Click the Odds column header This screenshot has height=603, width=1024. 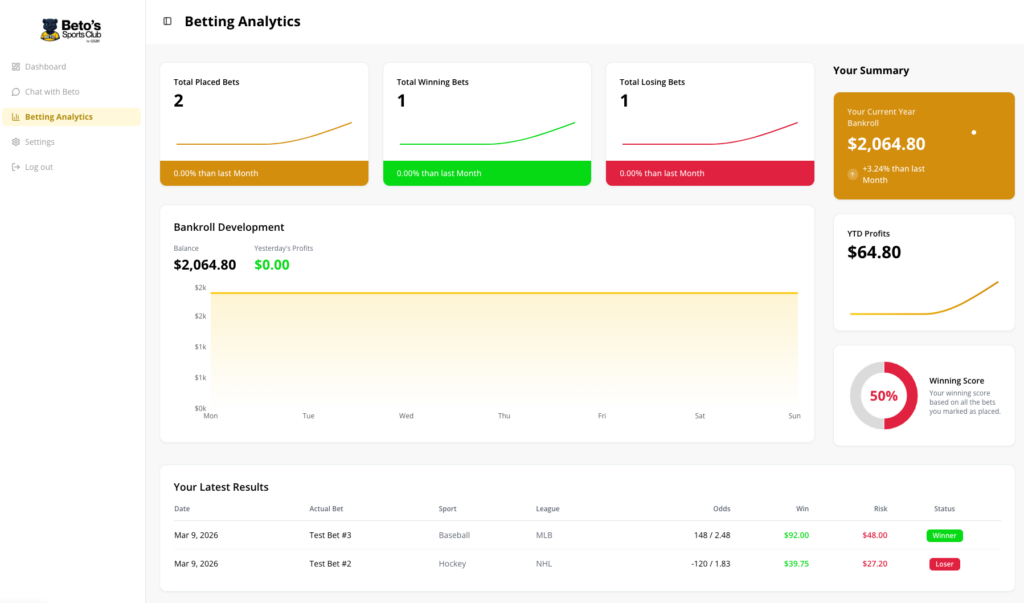(x=720, y=508)
